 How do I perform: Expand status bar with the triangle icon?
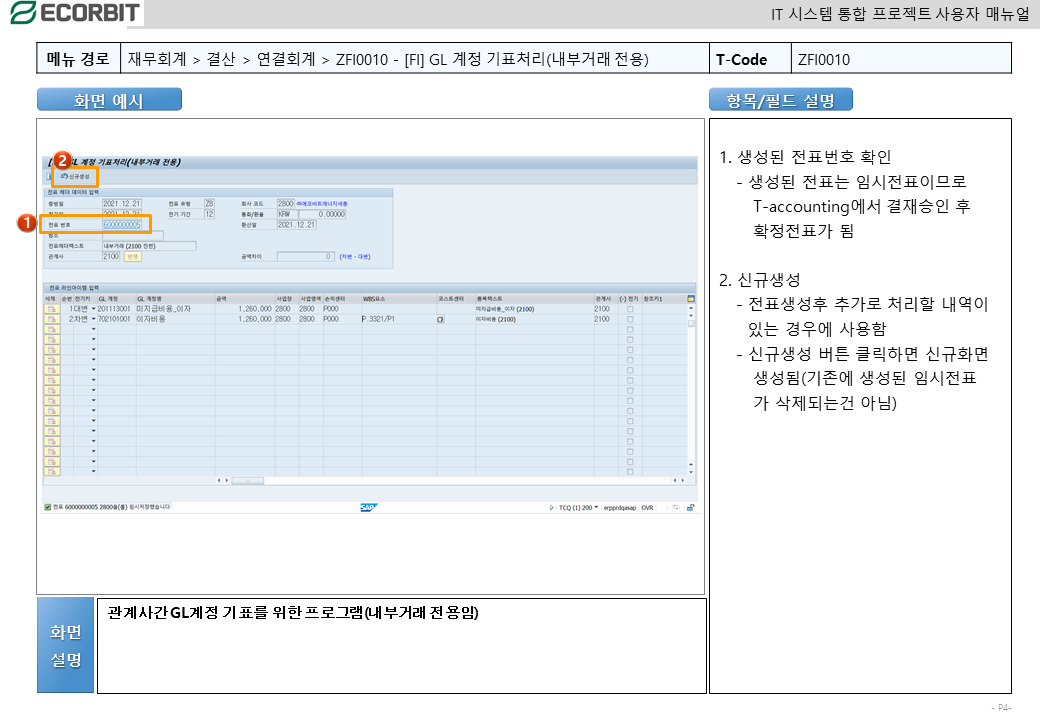[x=551, y=507]
